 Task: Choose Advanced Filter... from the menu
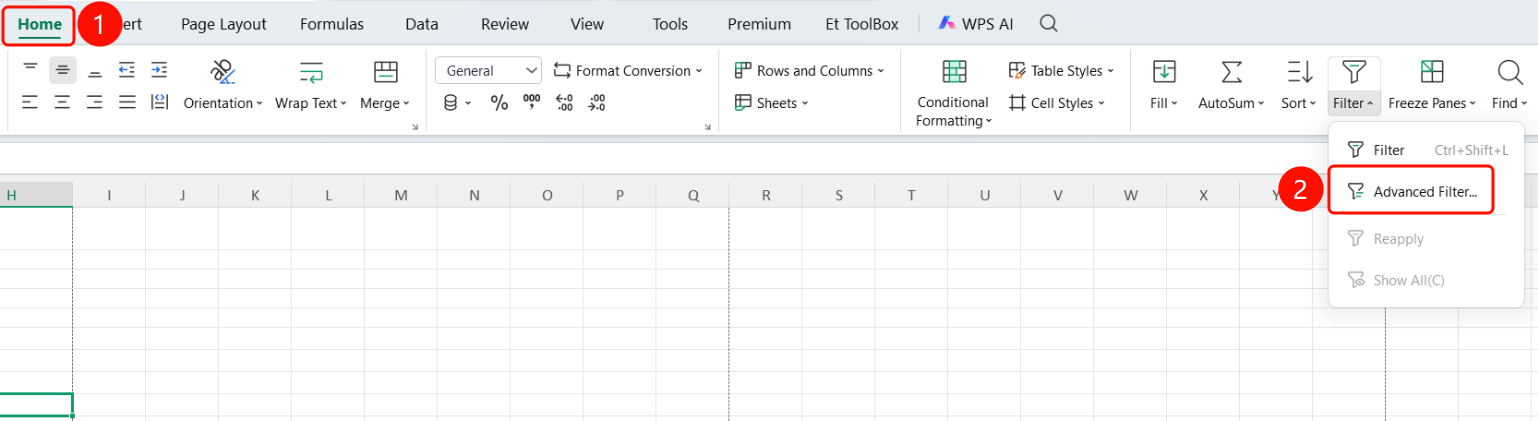point(1411,191)
